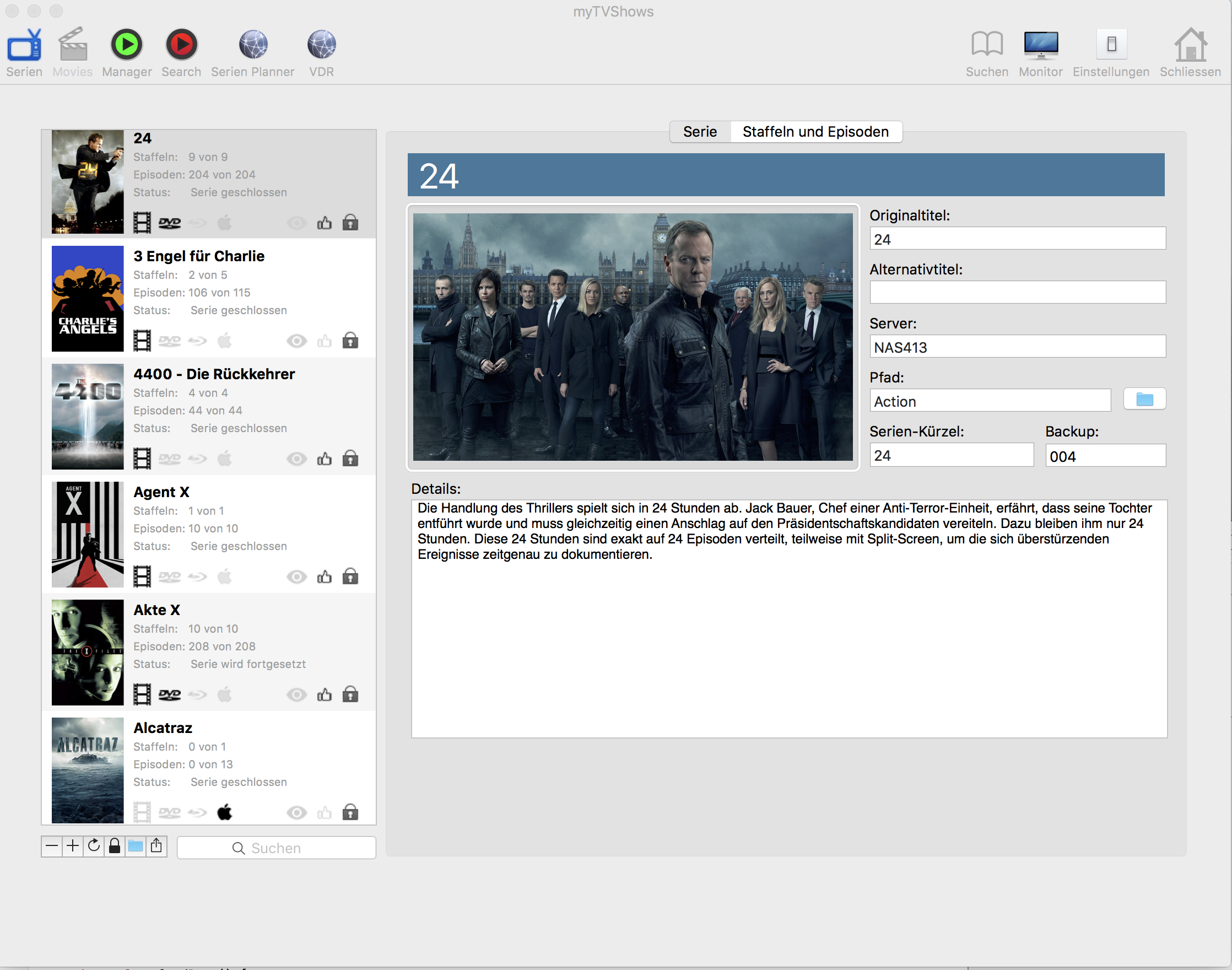Click the refresh button below the list
Image resolution: width=1232 pixels, height=970 pixels.
pyautogui.click(x=94, y=846)
